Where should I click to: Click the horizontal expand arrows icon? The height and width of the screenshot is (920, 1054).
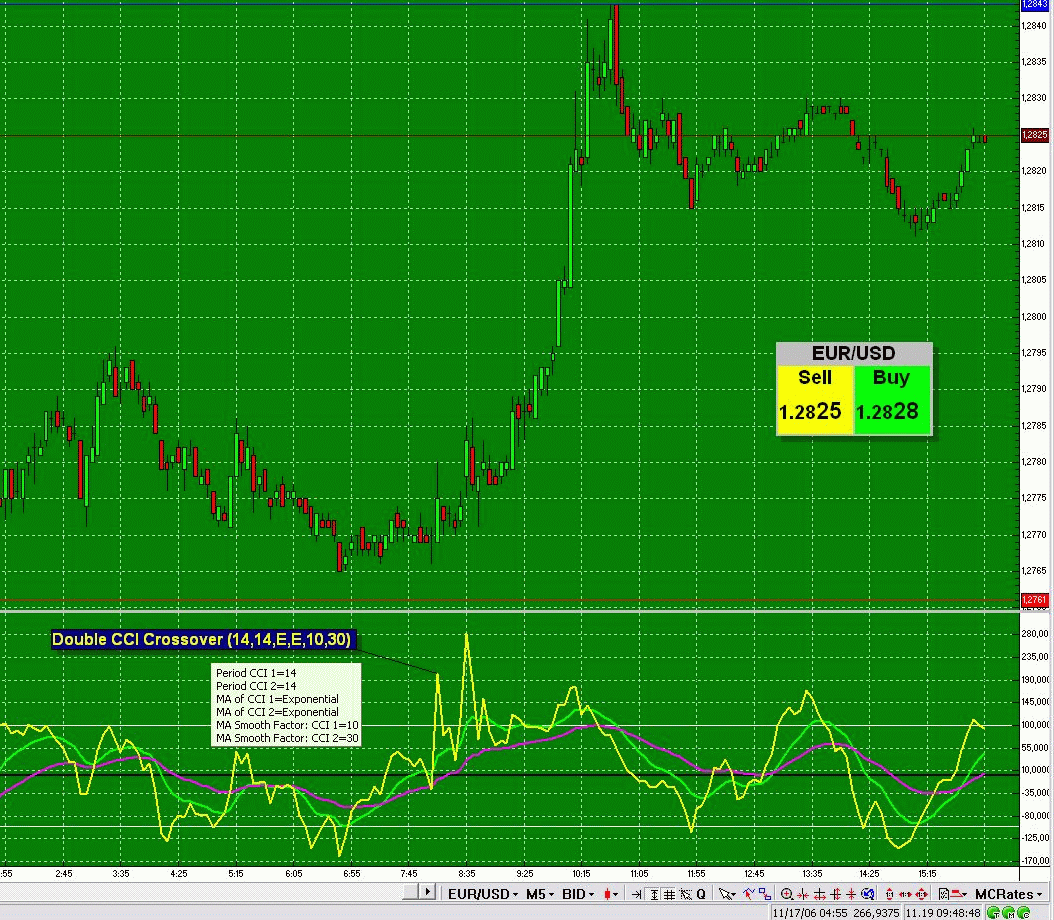pos(819,894)
